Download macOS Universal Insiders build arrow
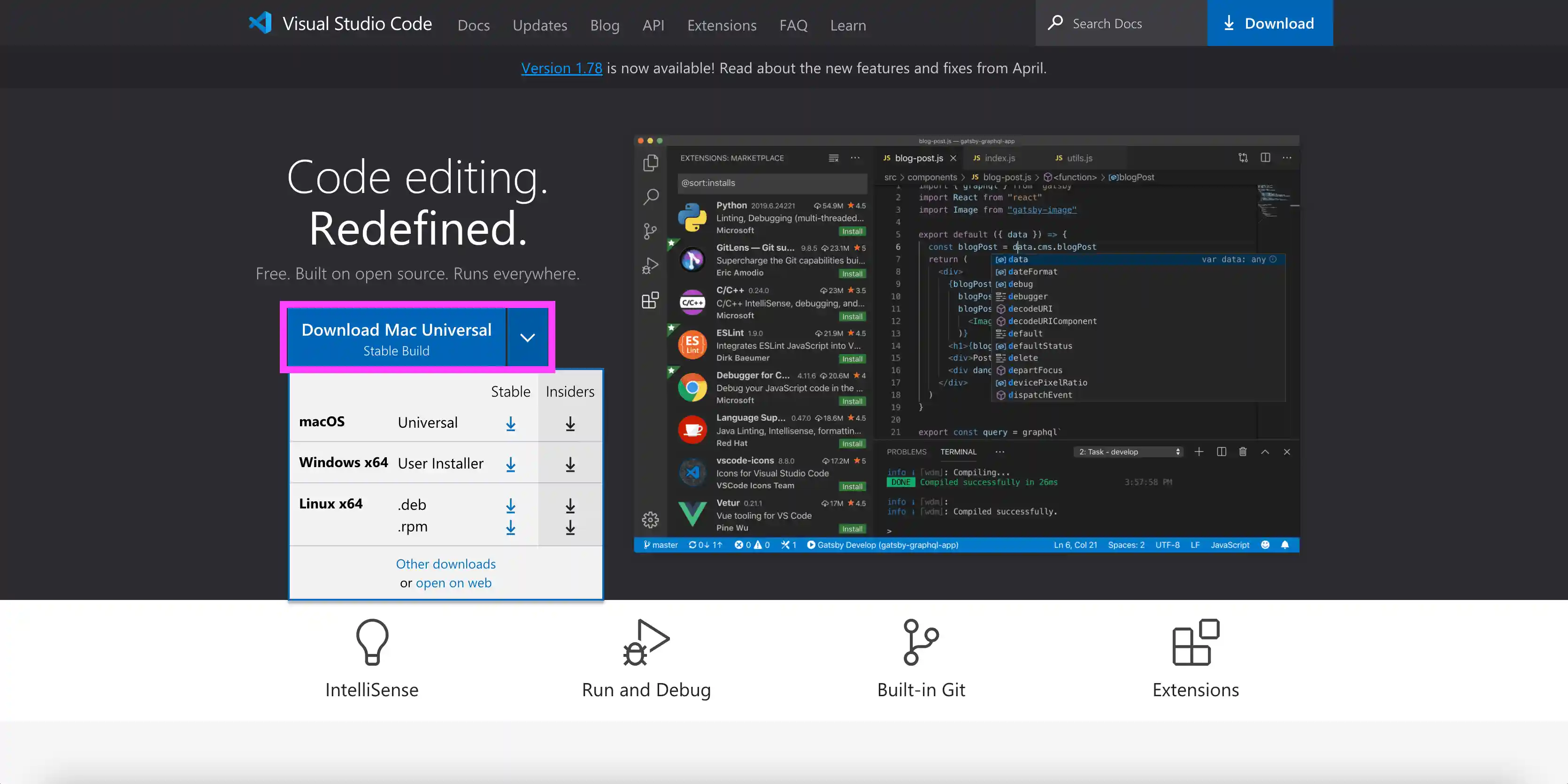Image resolution: width=1568 pixels, height=784 pixels. (x=570, y=423)
